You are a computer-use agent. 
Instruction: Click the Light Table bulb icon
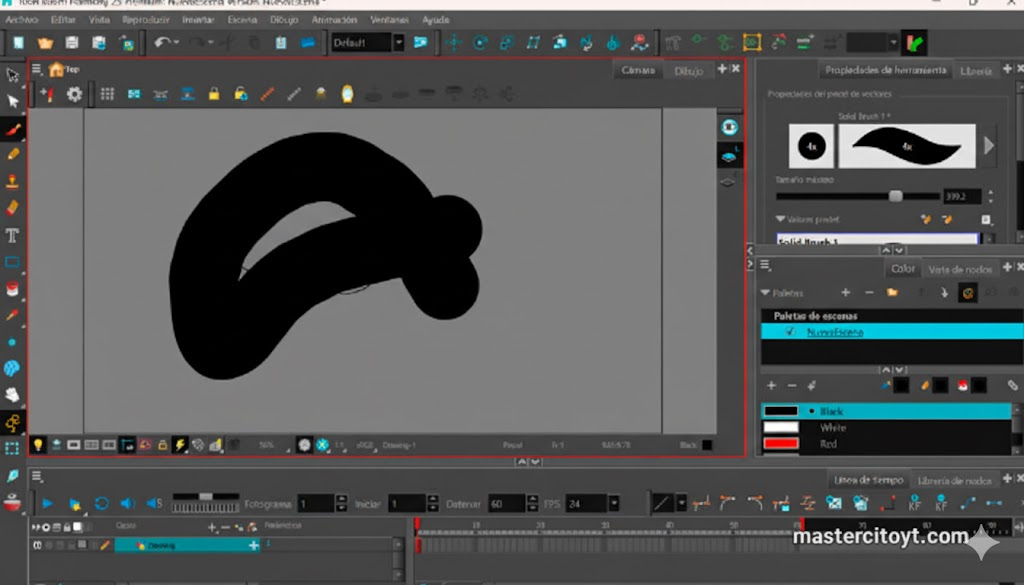coord(38,445)
